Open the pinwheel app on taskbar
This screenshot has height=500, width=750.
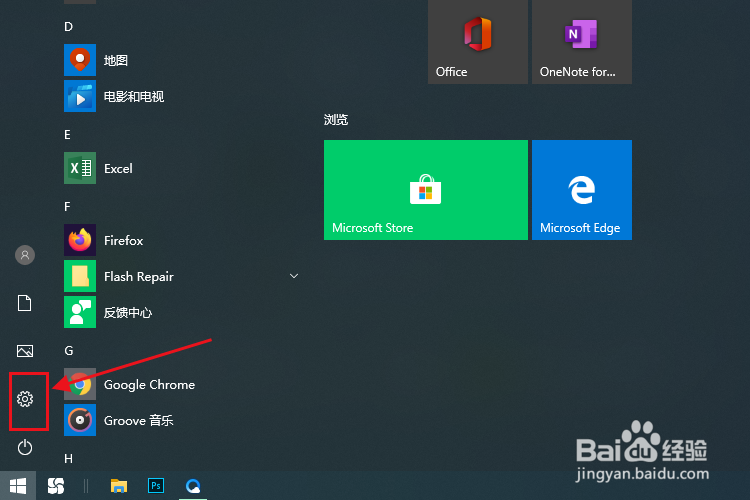56,486
